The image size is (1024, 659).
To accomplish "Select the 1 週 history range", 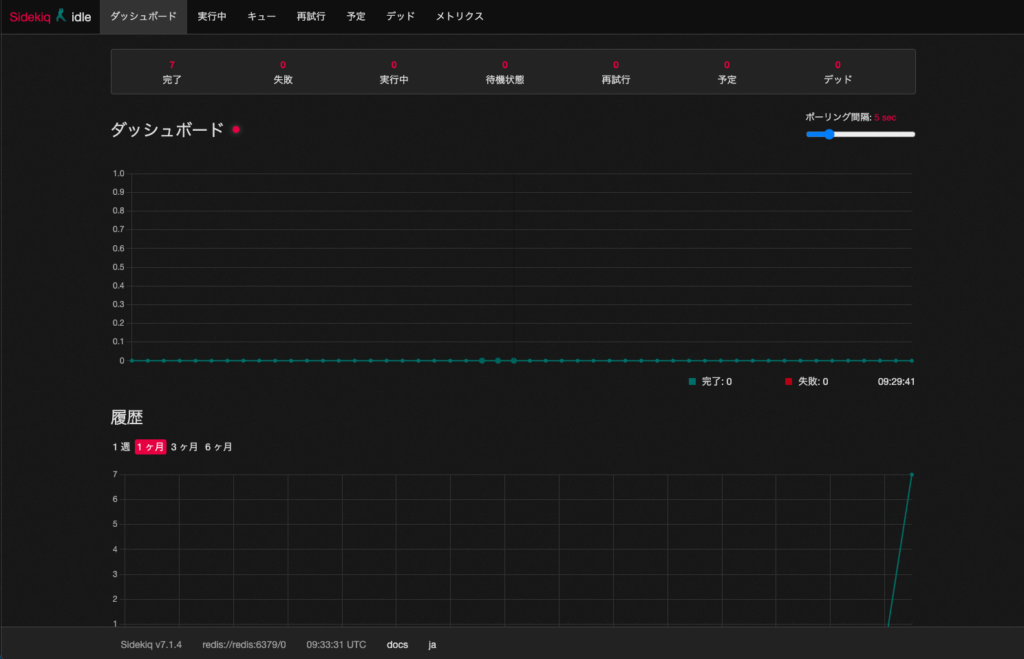I will click(x=121, y=447).
